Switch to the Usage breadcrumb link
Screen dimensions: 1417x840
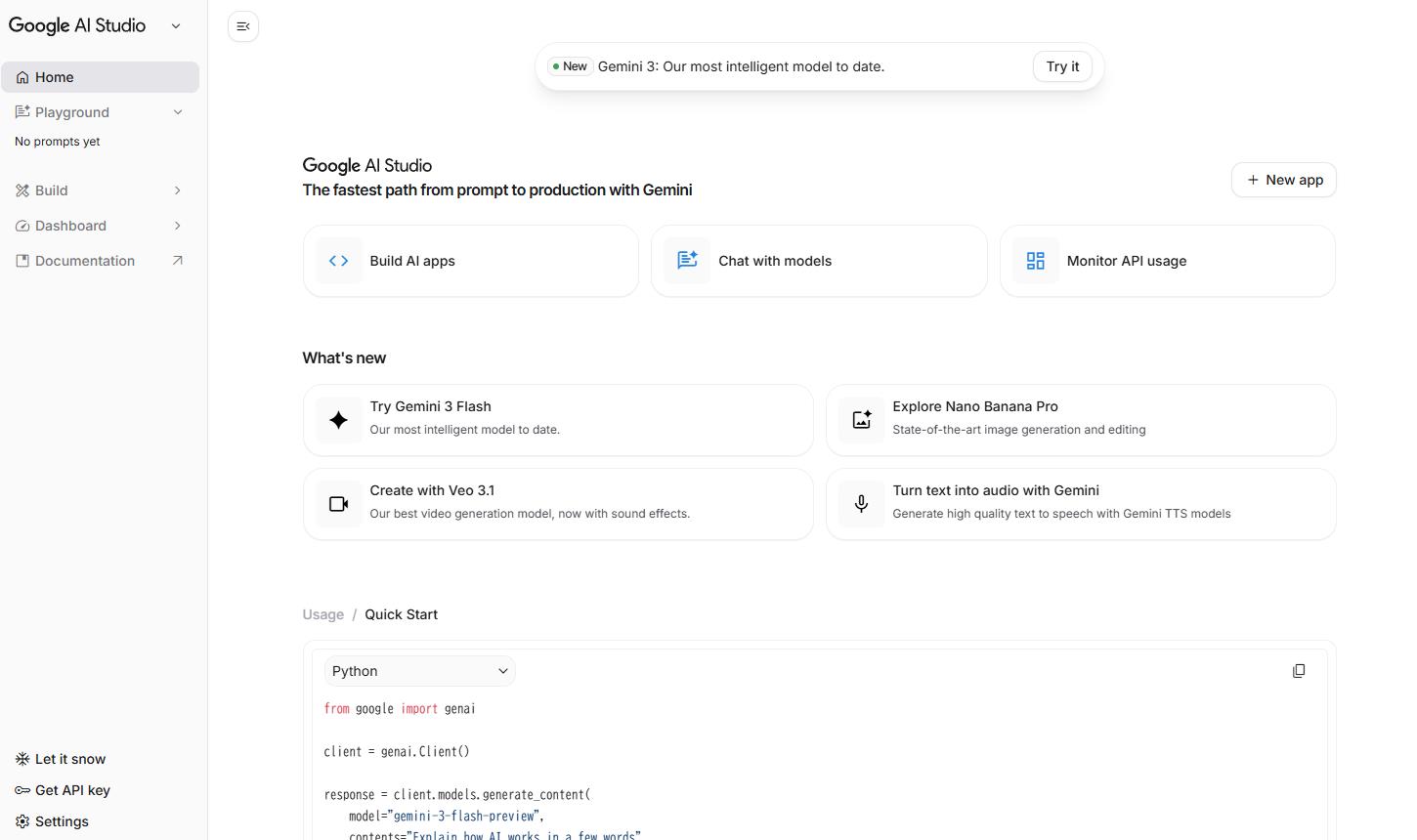click(322, 614)
